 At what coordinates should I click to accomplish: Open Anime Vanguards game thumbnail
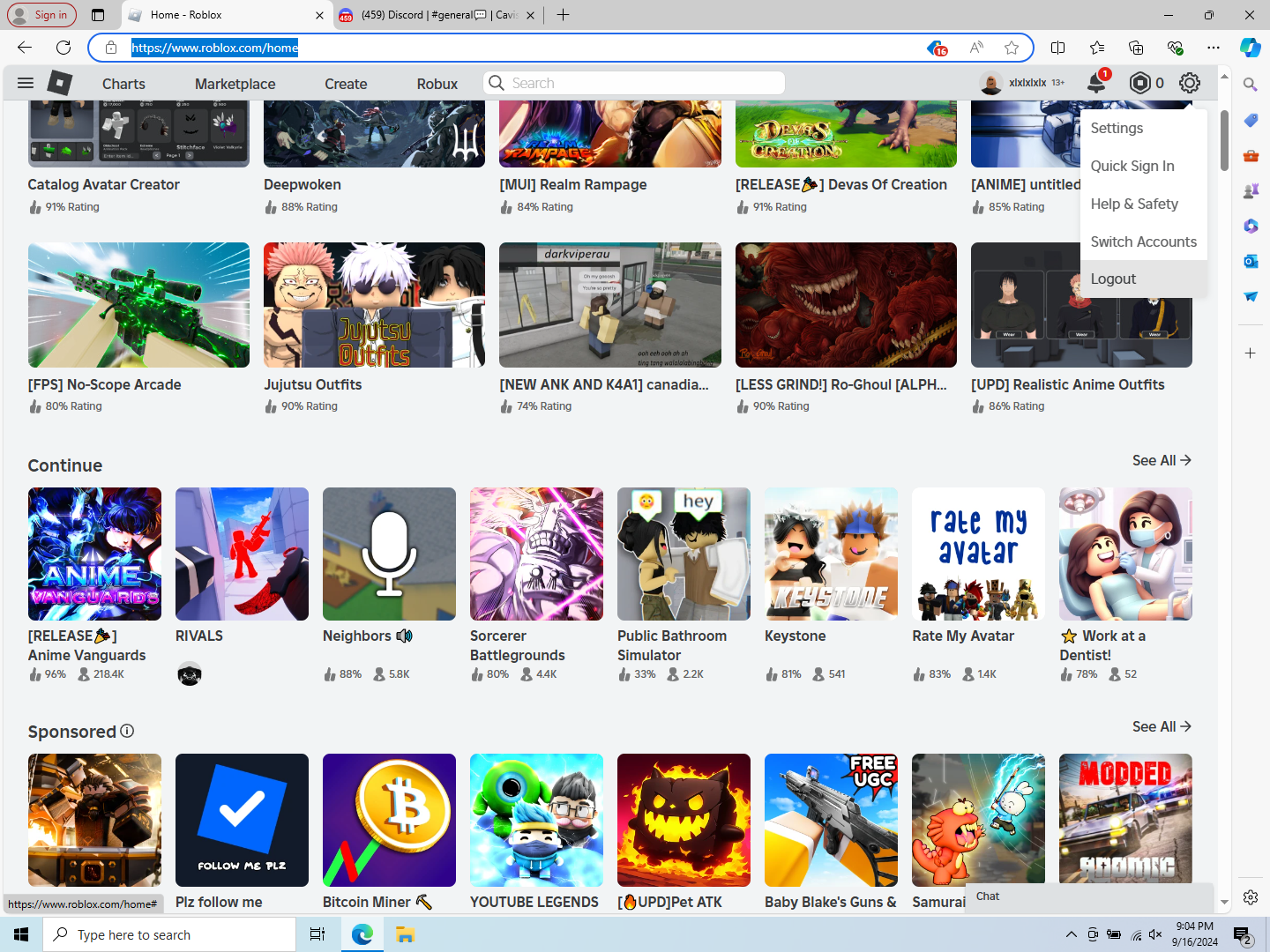click(x=94, y=554)
